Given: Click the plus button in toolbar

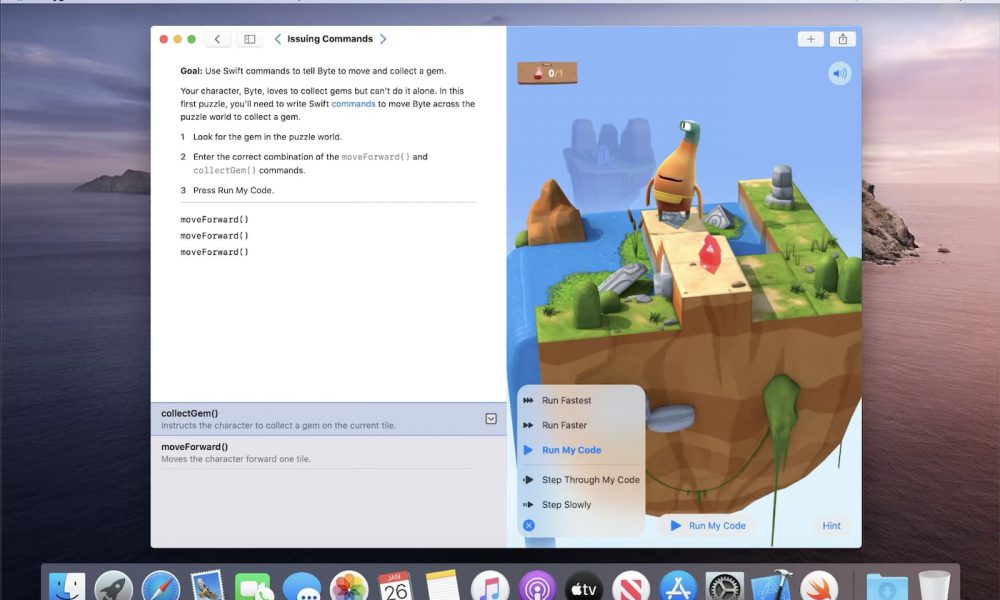Looking at the screenshot, I should [x=810, y=39].
